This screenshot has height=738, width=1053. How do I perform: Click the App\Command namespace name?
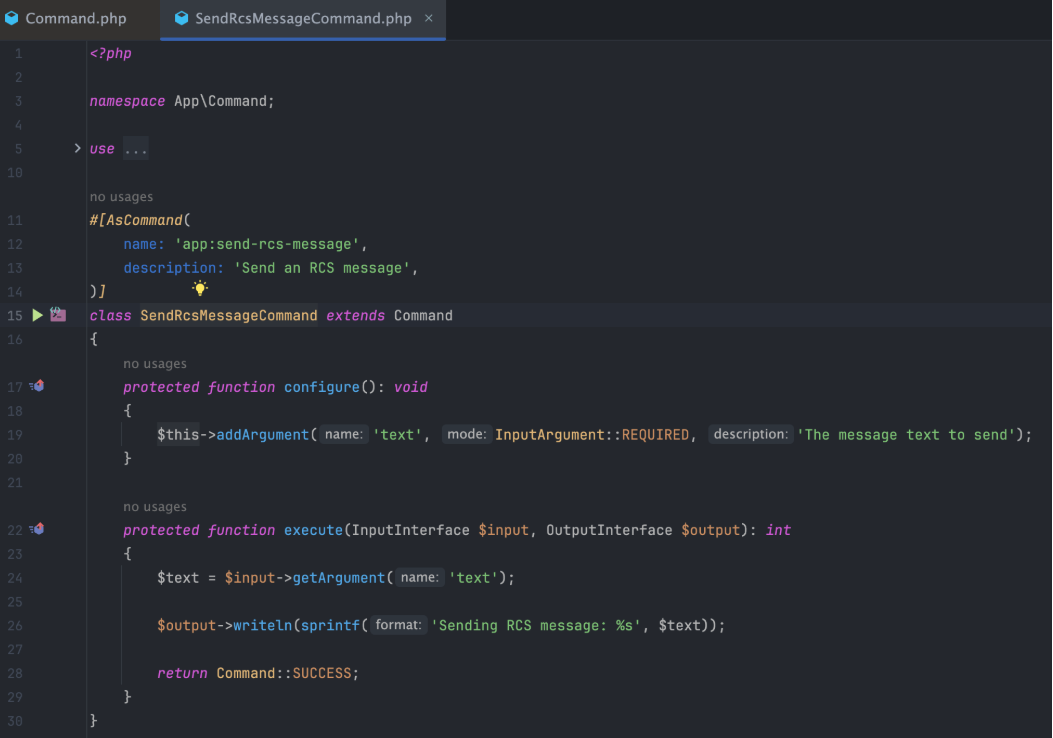220,101
